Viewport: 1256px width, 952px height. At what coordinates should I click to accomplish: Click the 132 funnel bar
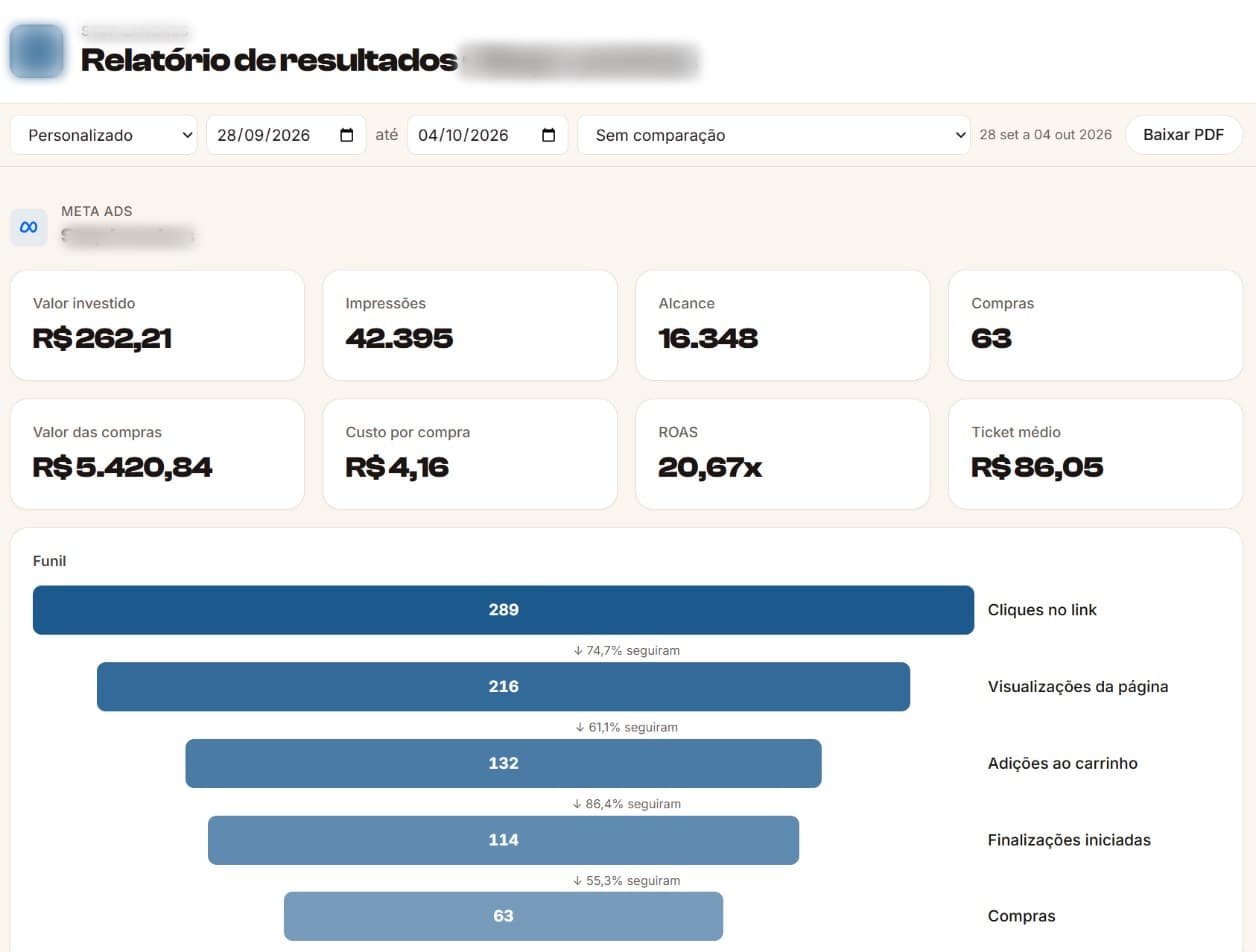(x=503, y=763)
